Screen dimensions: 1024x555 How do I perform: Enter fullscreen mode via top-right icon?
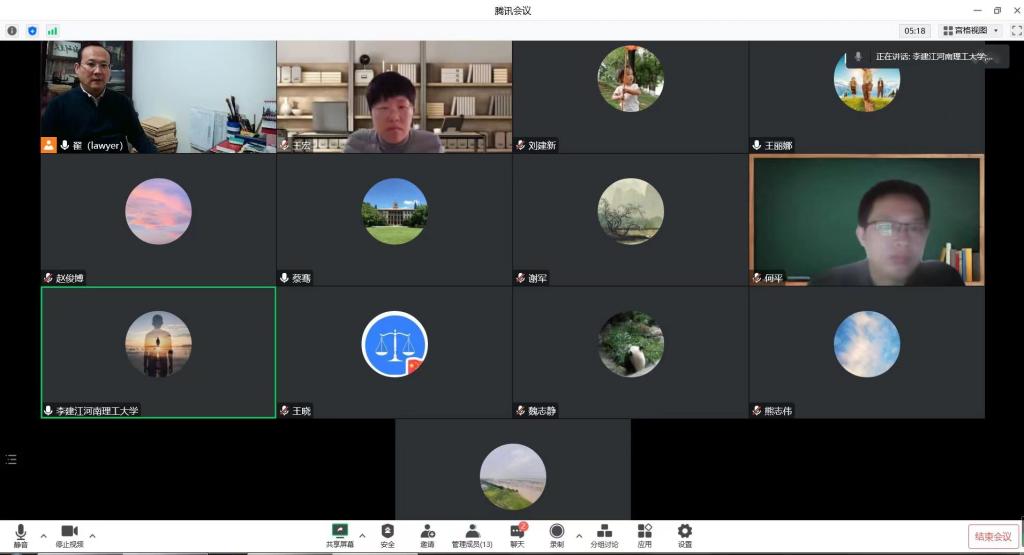(x=1016, y=31)
